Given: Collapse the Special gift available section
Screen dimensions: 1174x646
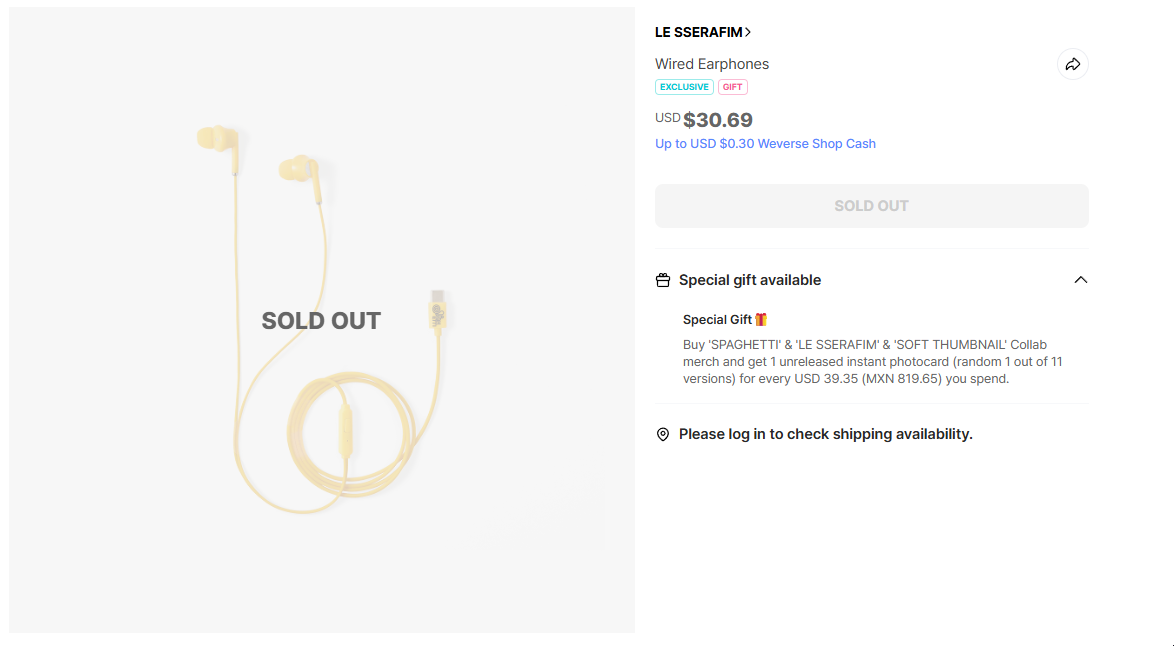Looking at the screenshot, I should (1080, 280).
